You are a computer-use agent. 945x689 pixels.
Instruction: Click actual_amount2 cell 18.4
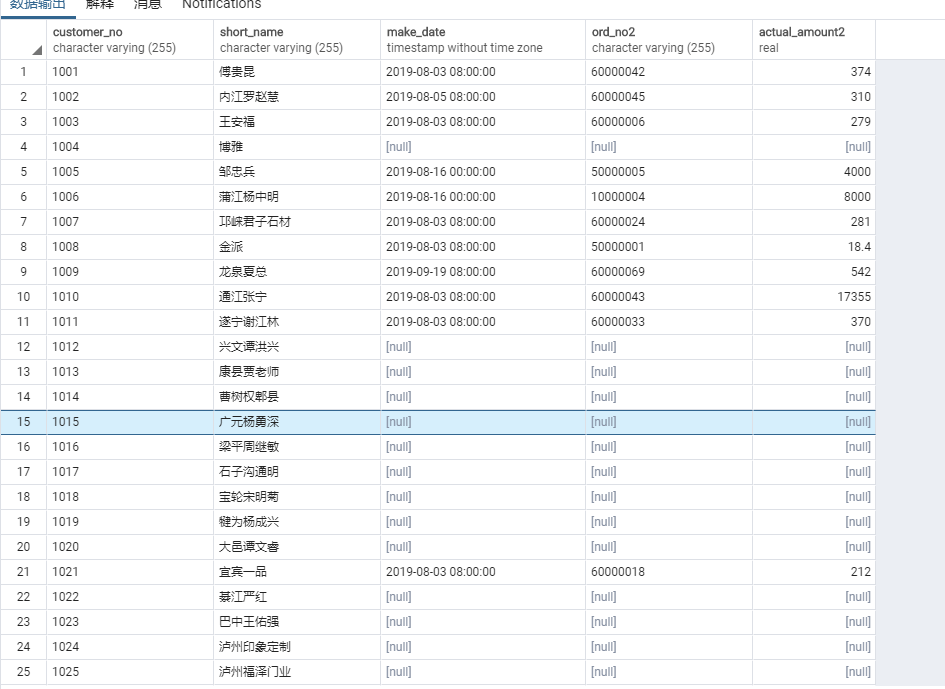pyautogui.click(x=814, y=247)
